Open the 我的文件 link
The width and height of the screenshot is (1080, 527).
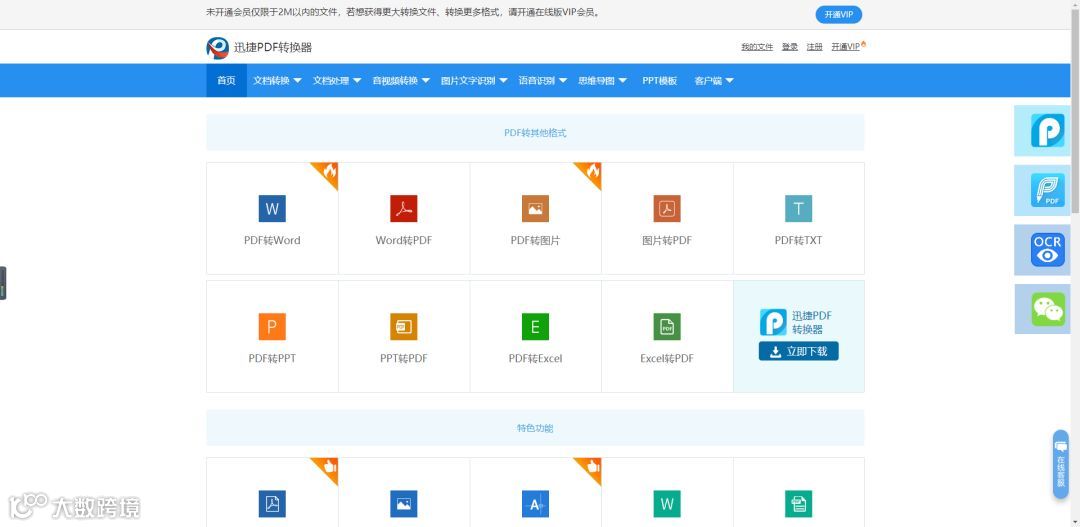757,47
